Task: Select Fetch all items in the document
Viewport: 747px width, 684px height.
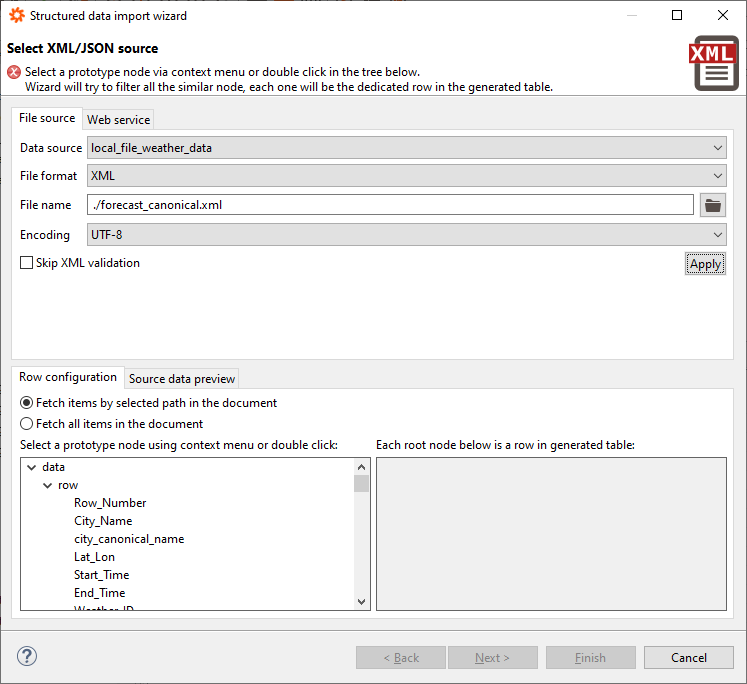Action: pyautogui.click(x=27, y=424)
